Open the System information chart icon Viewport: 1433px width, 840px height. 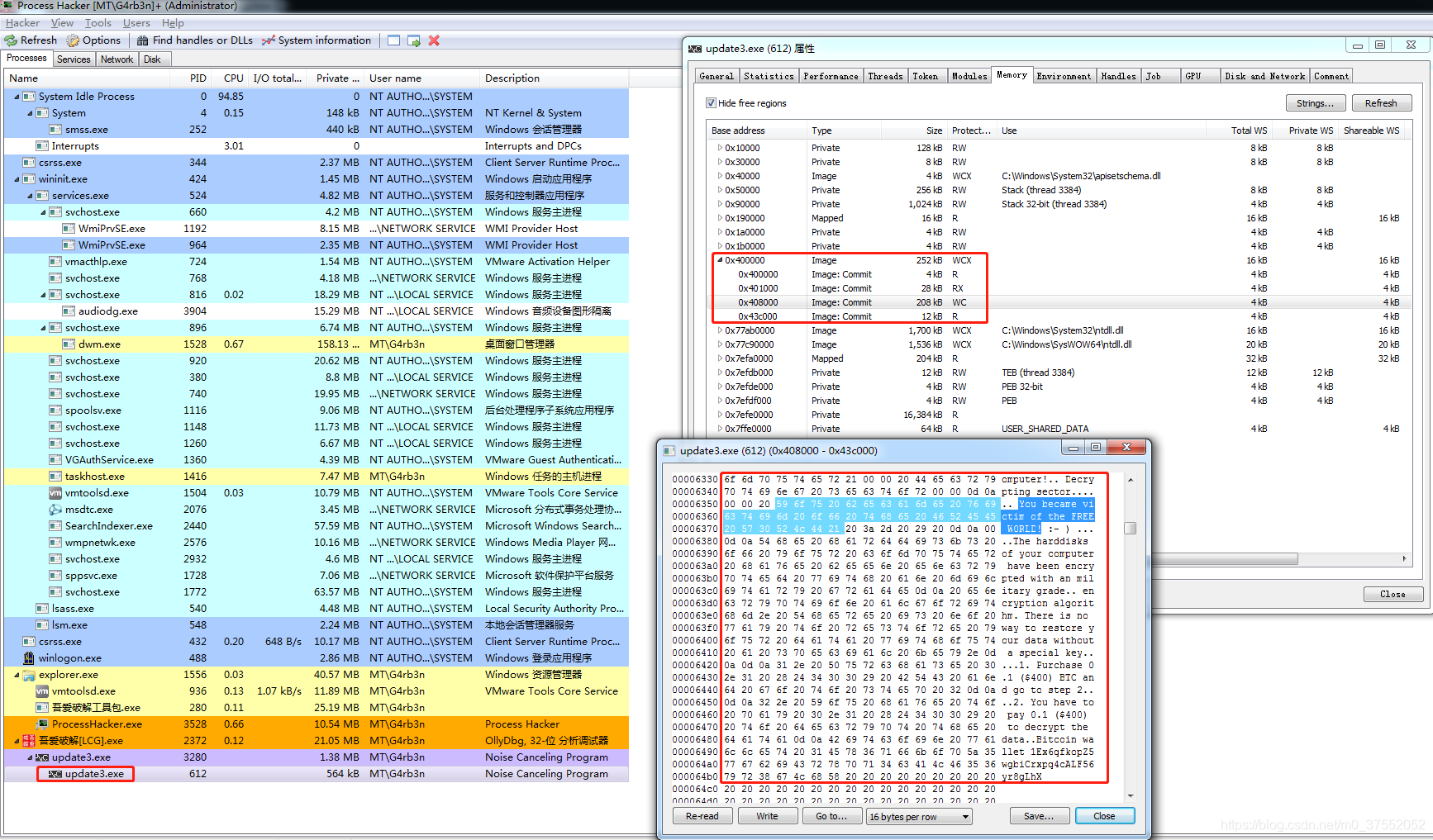pos(269,40)
